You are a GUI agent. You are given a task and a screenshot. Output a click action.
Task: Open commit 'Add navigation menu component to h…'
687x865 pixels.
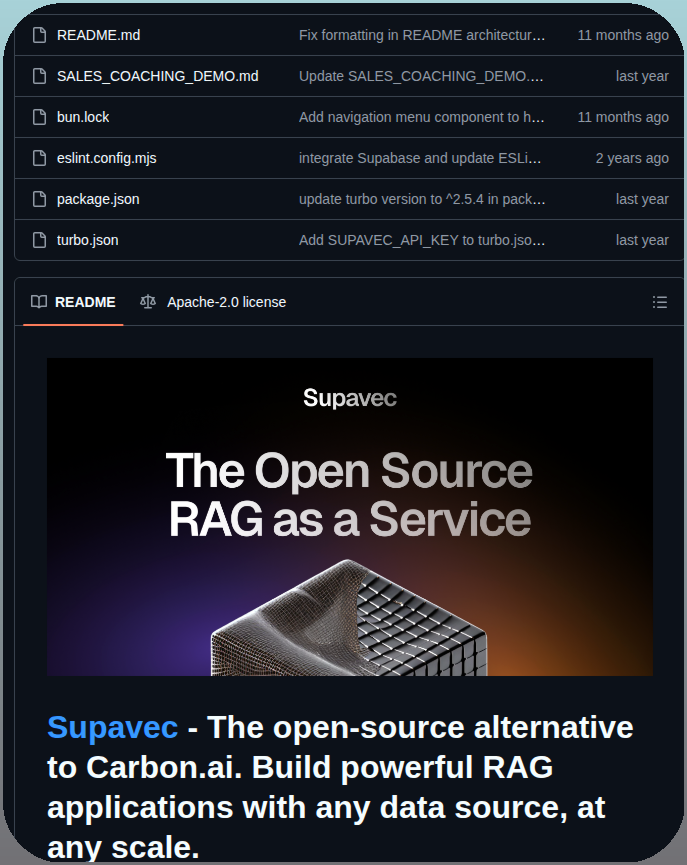pos(422,117)
